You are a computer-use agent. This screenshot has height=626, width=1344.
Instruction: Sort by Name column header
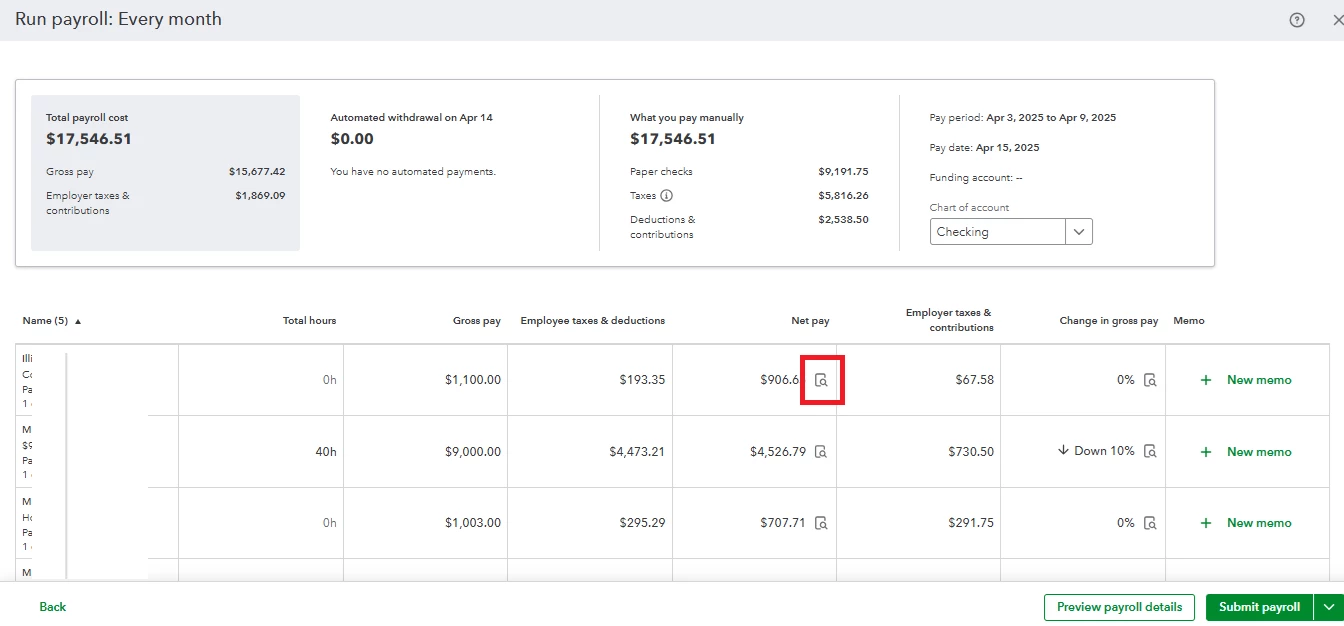pyautogui.click(x=52, y=321)
